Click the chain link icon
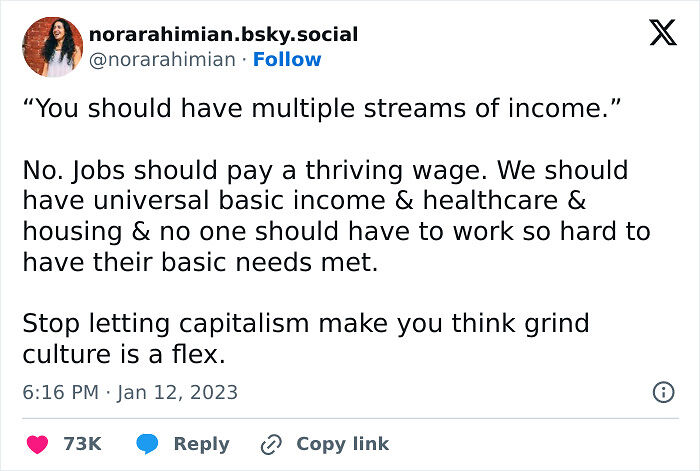This screenshot has height=471, width=700. pos(271,444)
